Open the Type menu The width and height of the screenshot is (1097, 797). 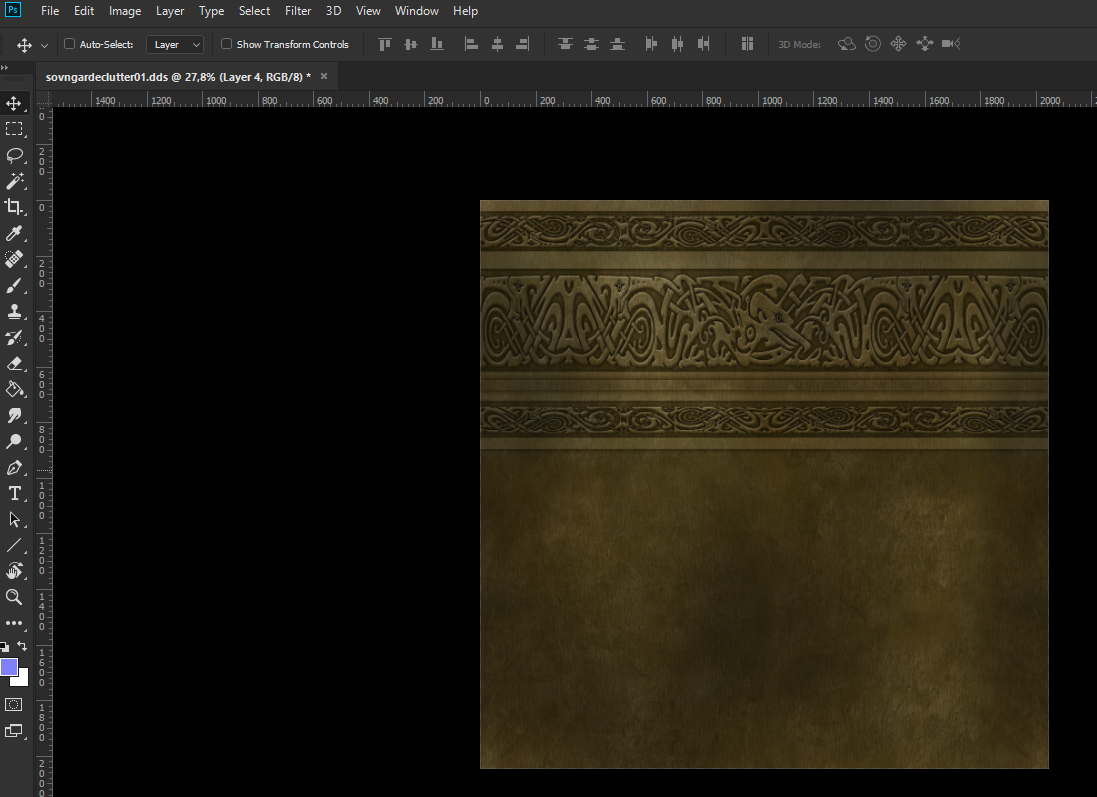click(x=211, y=10)
